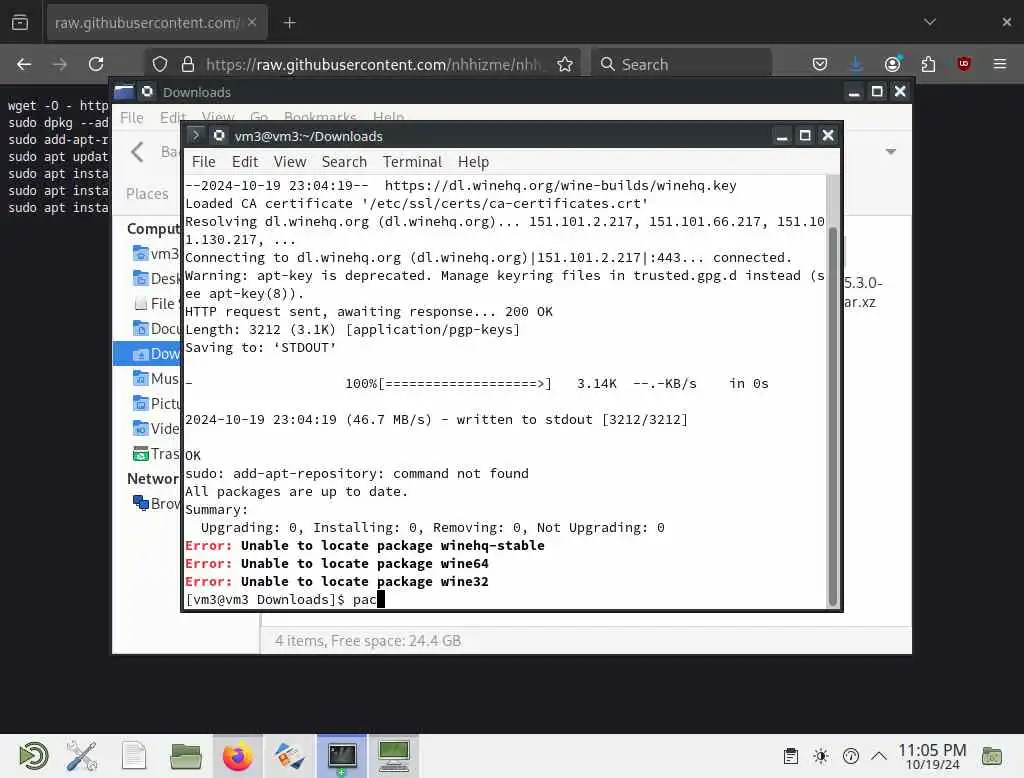Select the raw.githubusercontent.com tab

(157, 23)
